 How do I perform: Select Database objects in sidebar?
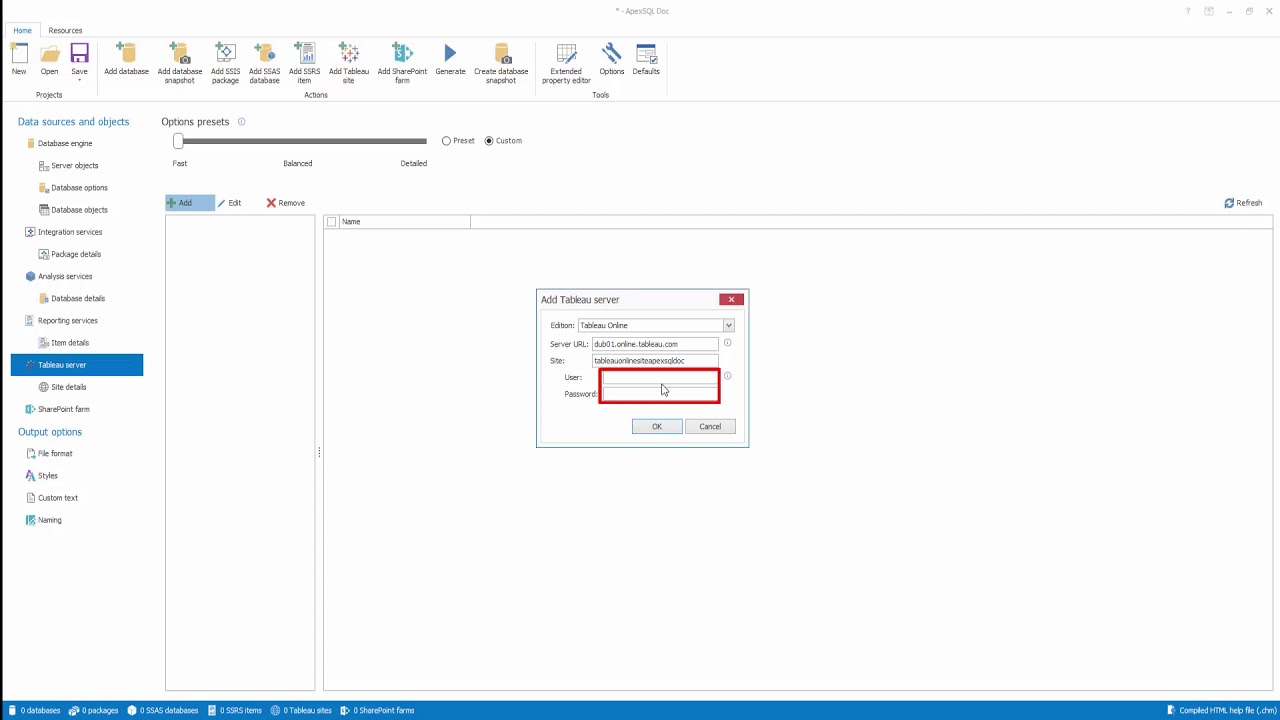click(77, 210)
